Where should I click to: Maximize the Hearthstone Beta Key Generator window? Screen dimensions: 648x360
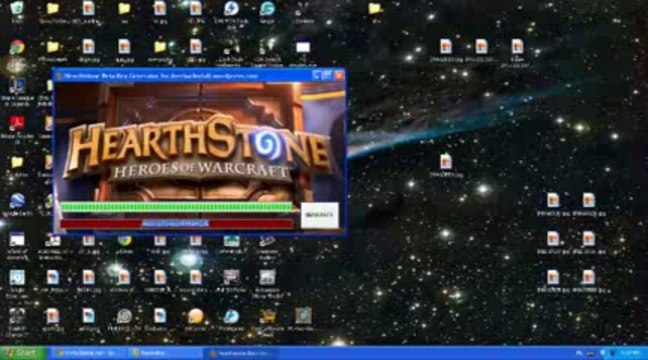pos(328,75)
